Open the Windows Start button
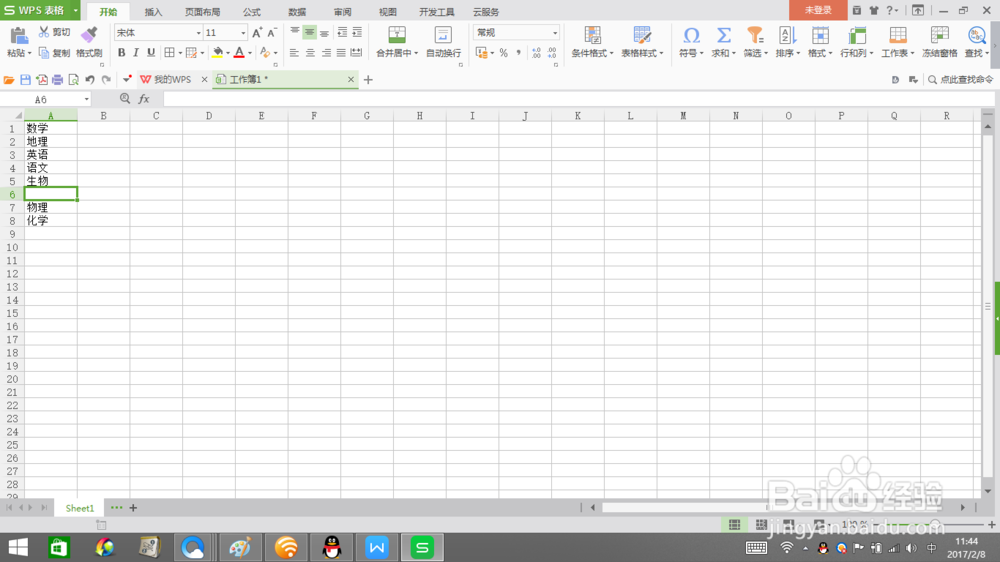Image resolution: width=1000 pixels, height=562 pixels. tap(18, 547)
